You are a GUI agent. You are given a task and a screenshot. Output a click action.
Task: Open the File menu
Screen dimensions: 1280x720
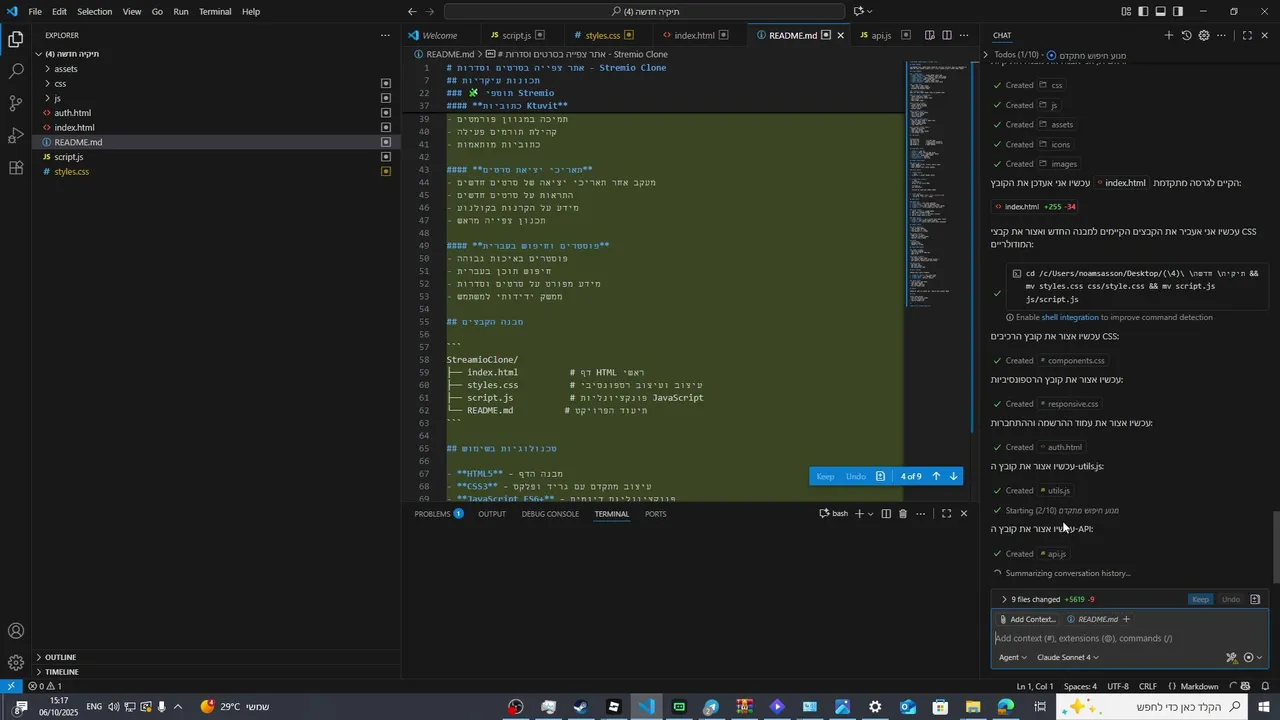35,12
